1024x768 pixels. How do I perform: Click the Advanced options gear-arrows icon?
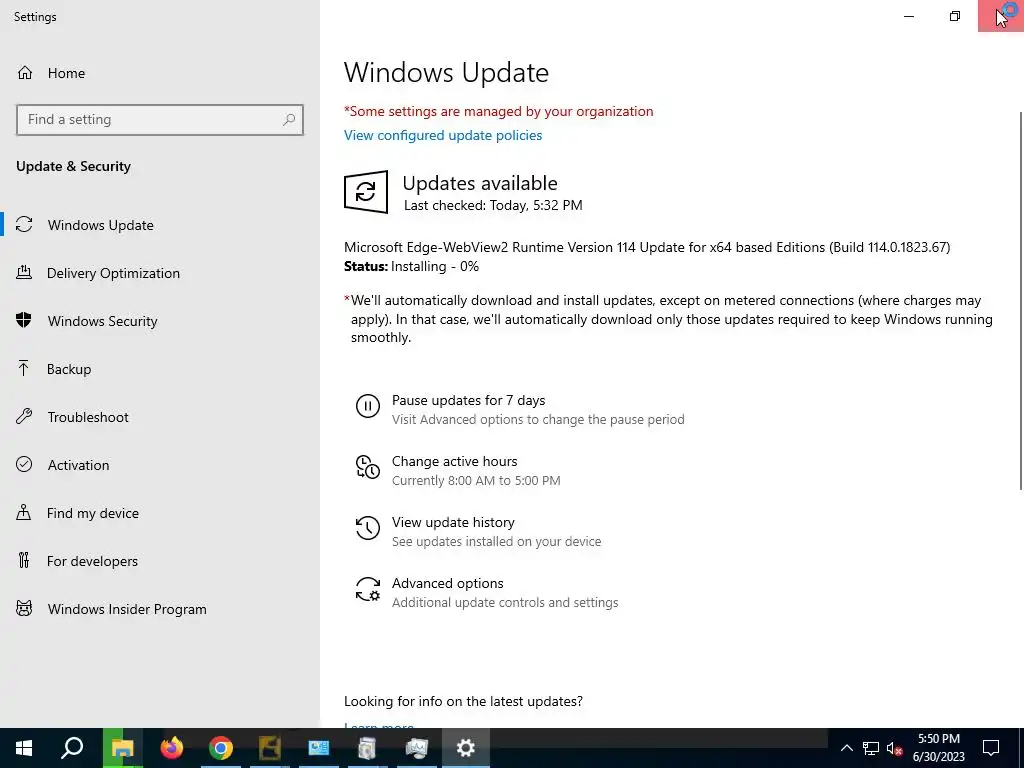(368, 589)
